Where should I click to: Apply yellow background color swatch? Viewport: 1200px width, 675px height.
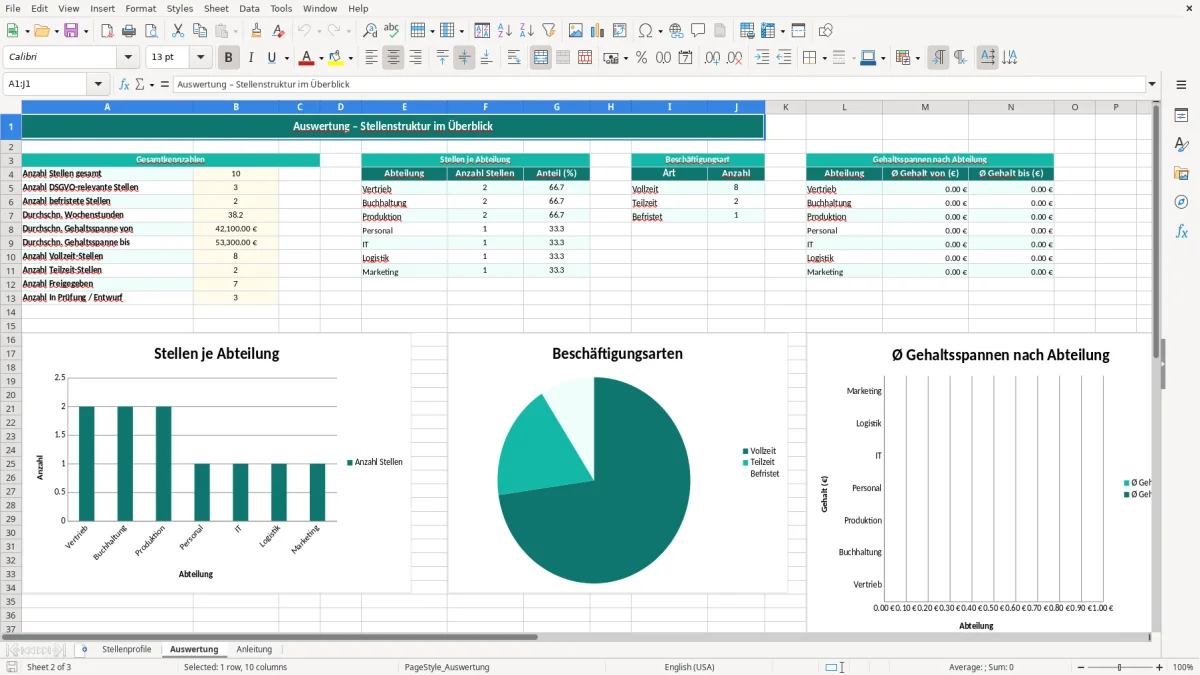click(336, 58)
